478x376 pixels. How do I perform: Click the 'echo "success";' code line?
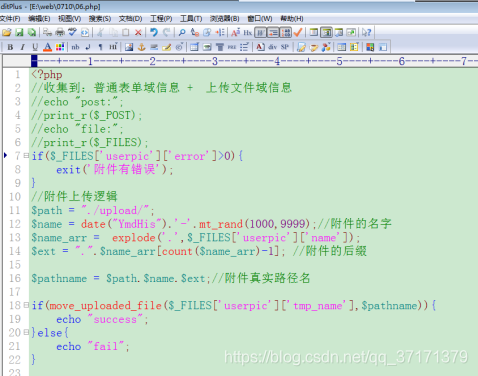102,319
